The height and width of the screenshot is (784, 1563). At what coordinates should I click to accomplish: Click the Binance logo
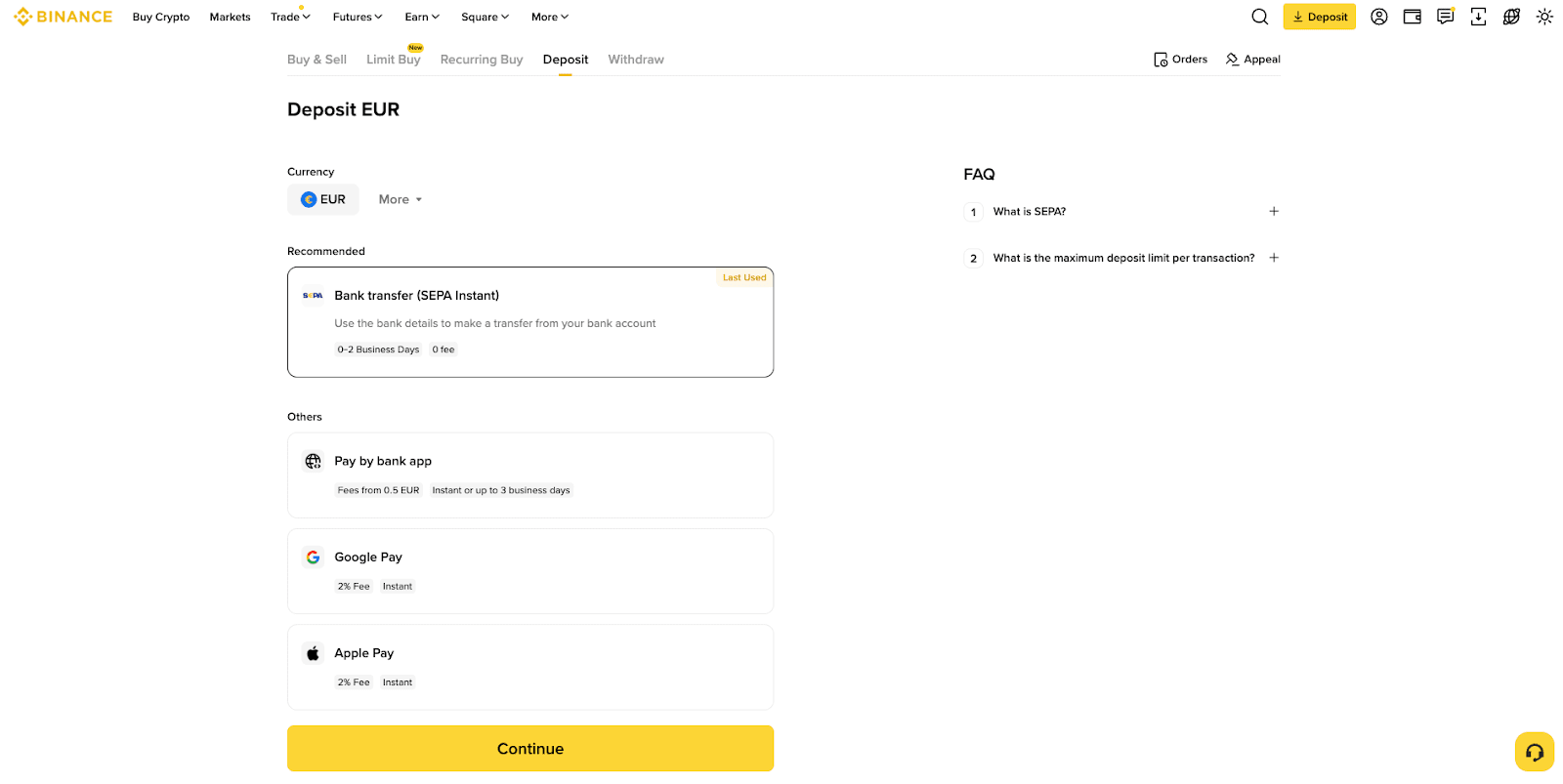click(63, 17)
